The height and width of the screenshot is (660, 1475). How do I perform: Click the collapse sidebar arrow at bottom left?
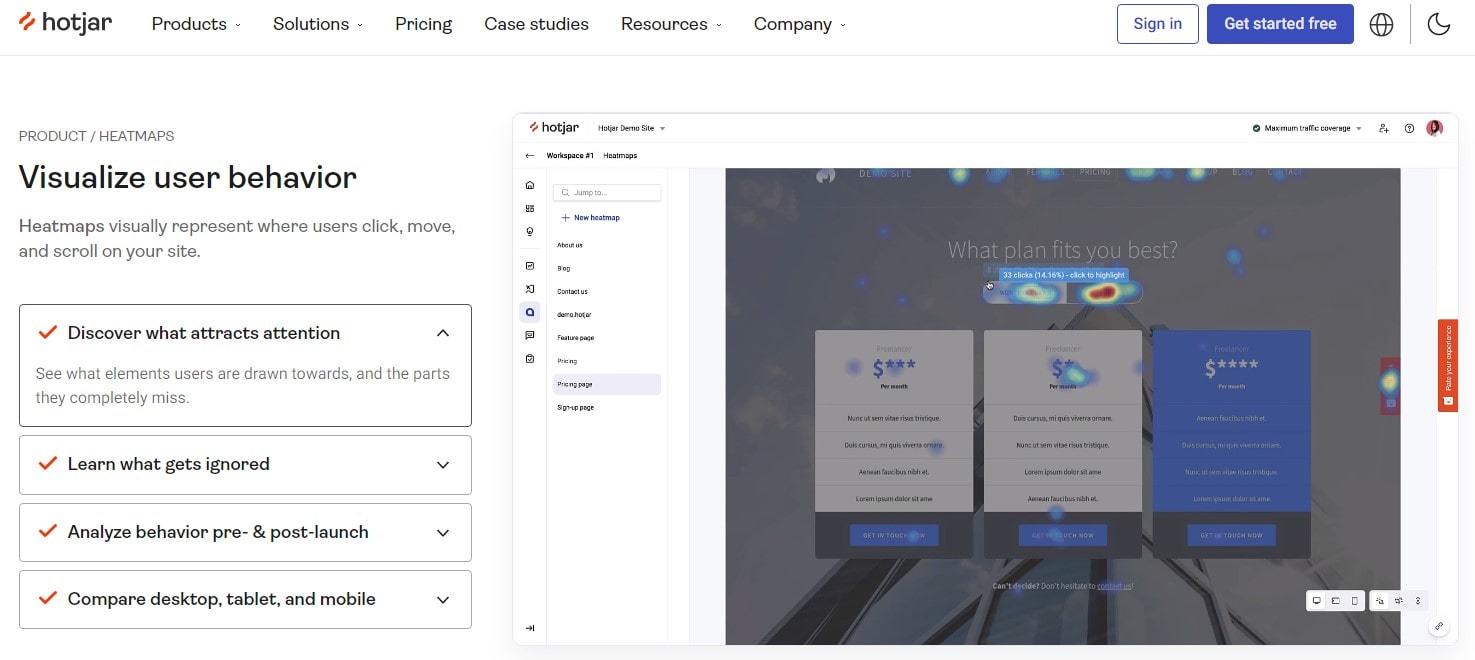[530, 628]
